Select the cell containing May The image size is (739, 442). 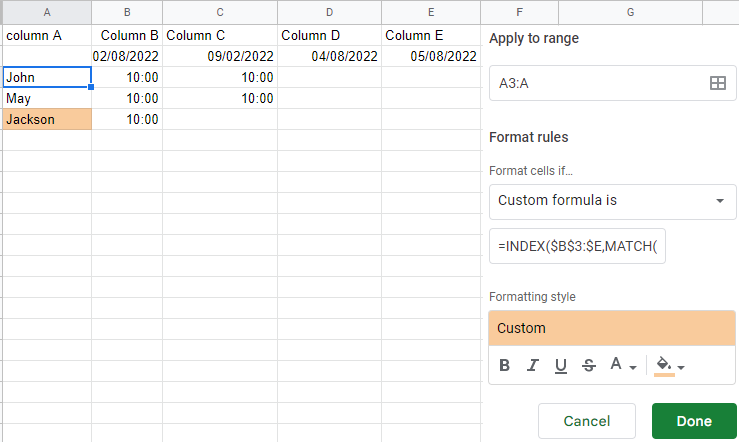[x=47, y=98]
